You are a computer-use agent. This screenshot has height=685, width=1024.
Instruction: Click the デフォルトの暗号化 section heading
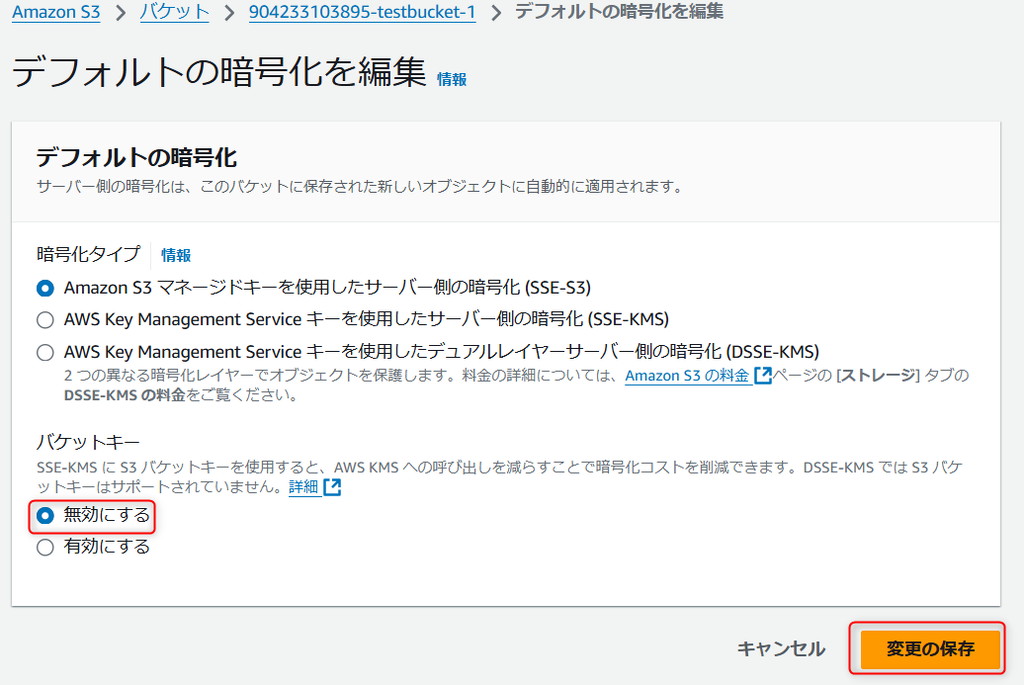tap(136, 157)
